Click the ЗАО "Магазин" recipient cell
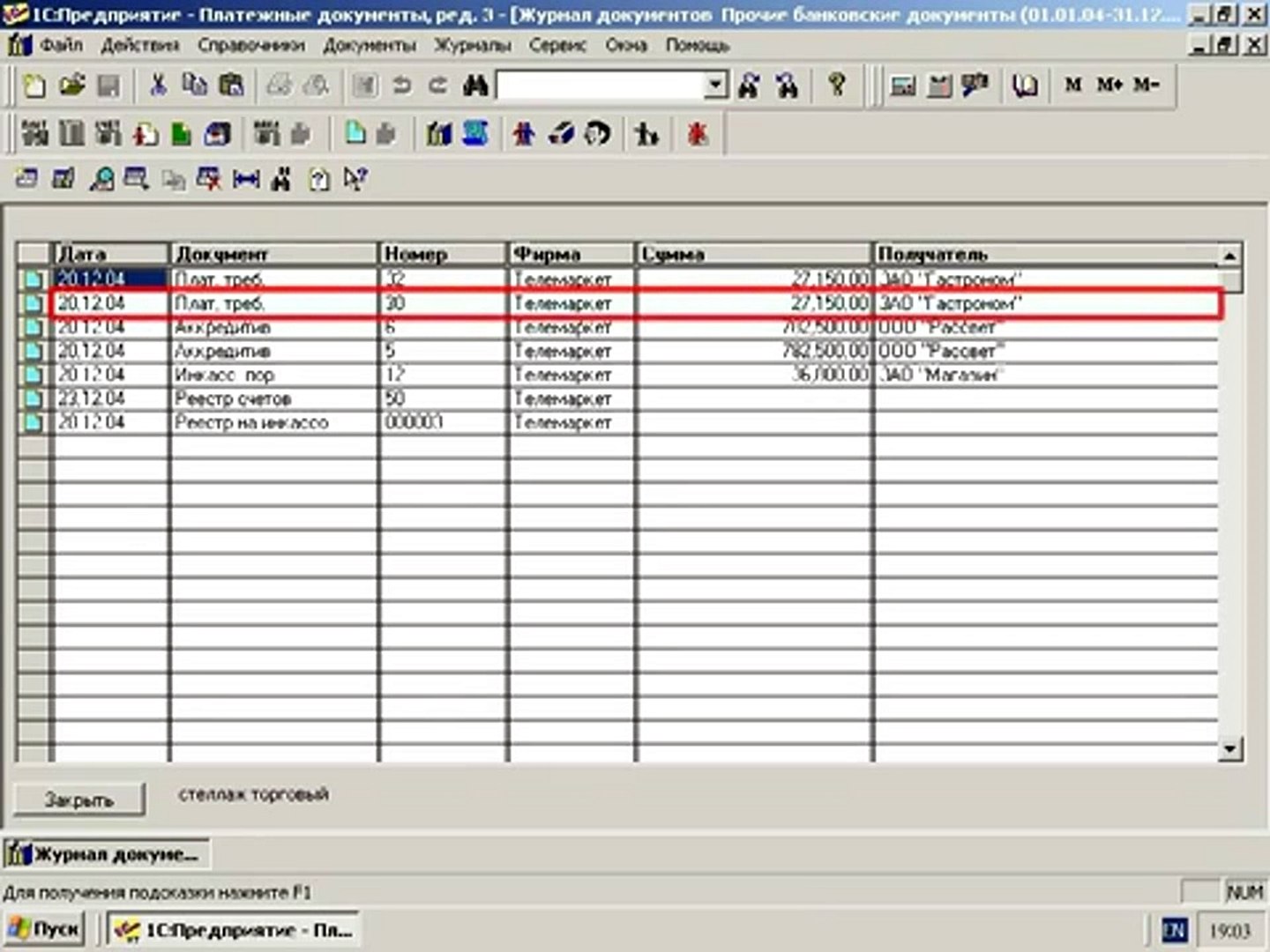Screen dimensions: 1270x952 (1047, 375)
